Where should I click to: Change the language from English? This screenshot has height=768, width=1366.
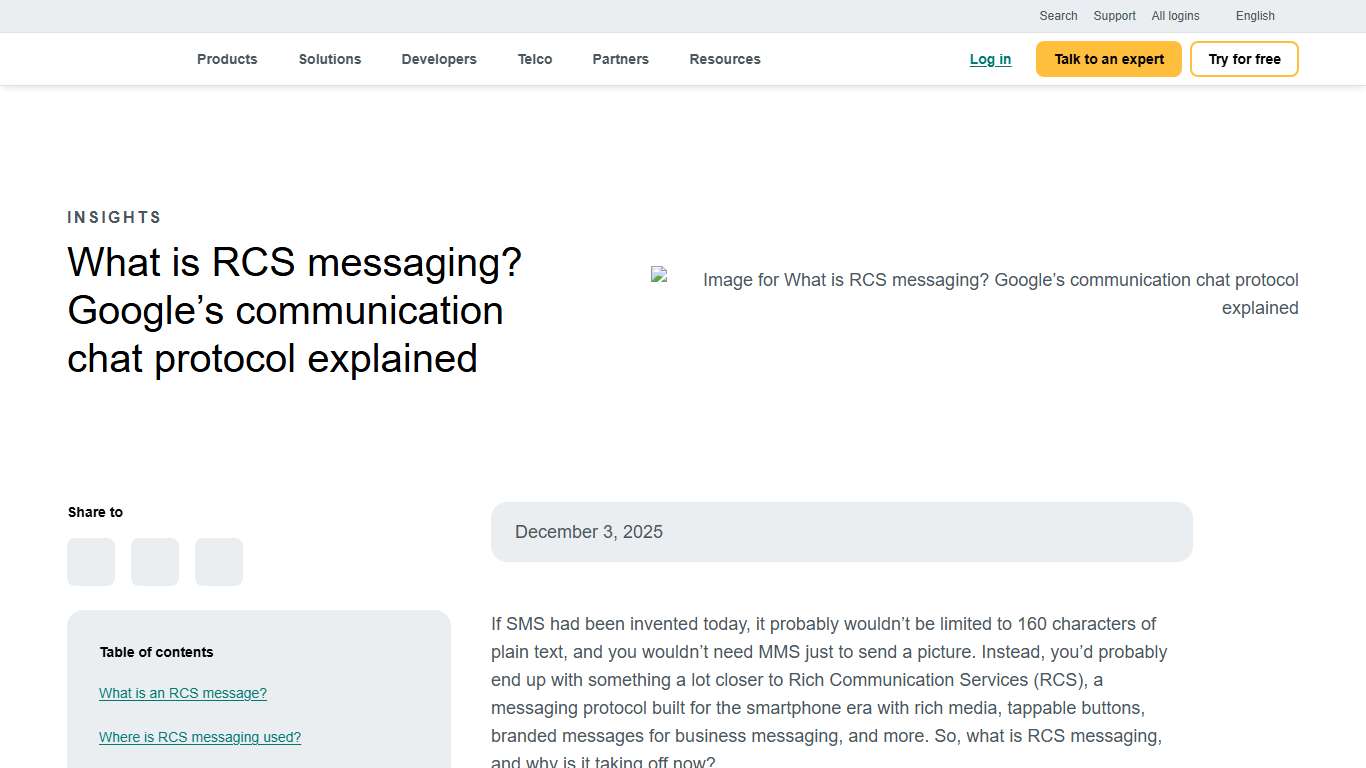pyautogui.click(x=1255, y=16)
